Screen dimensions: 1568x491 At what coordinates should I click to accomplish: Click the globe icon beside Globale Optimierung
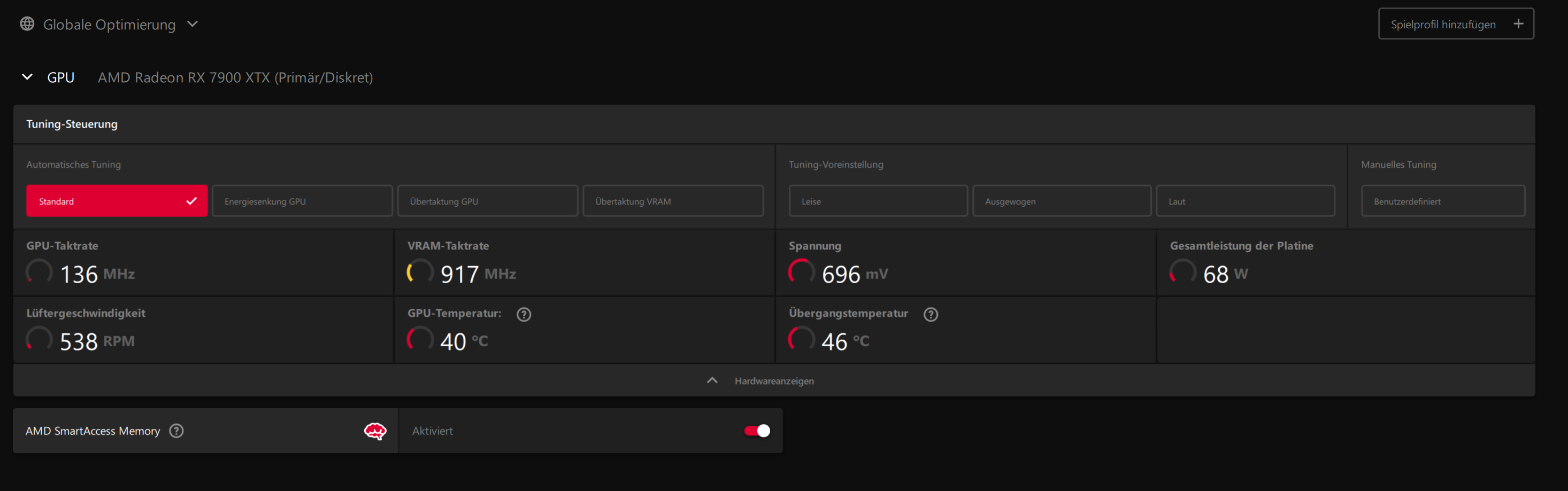click(27, 24)
